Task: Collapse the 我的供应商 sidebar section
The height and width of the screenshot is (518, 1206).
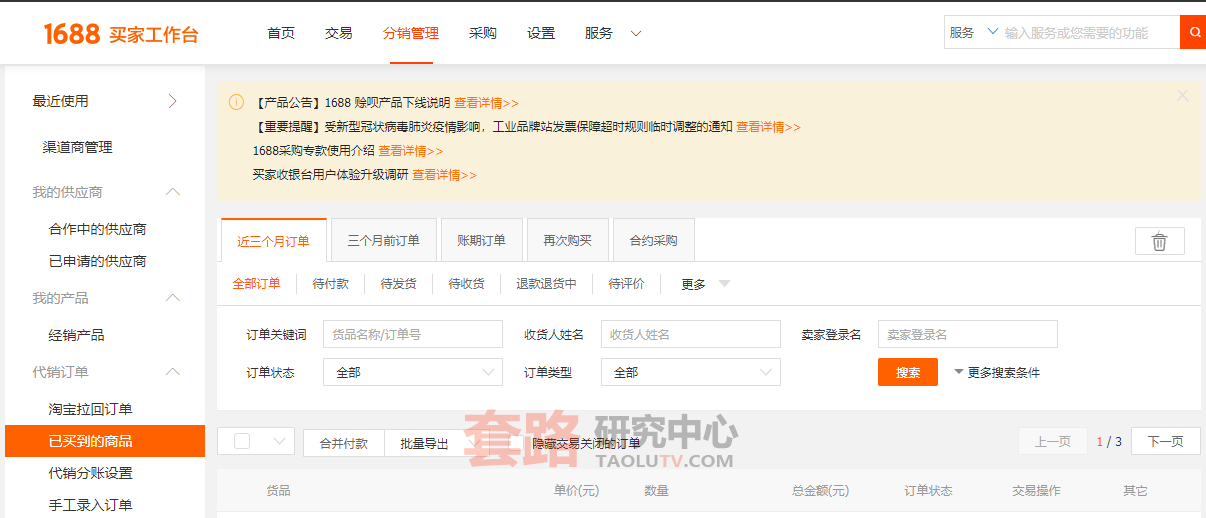Action: (x=173, y=192)
